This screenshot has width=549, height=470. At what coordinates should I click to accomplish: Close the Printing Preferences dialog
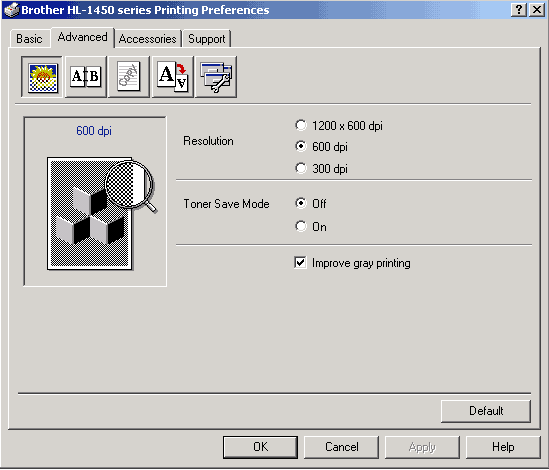536,10
